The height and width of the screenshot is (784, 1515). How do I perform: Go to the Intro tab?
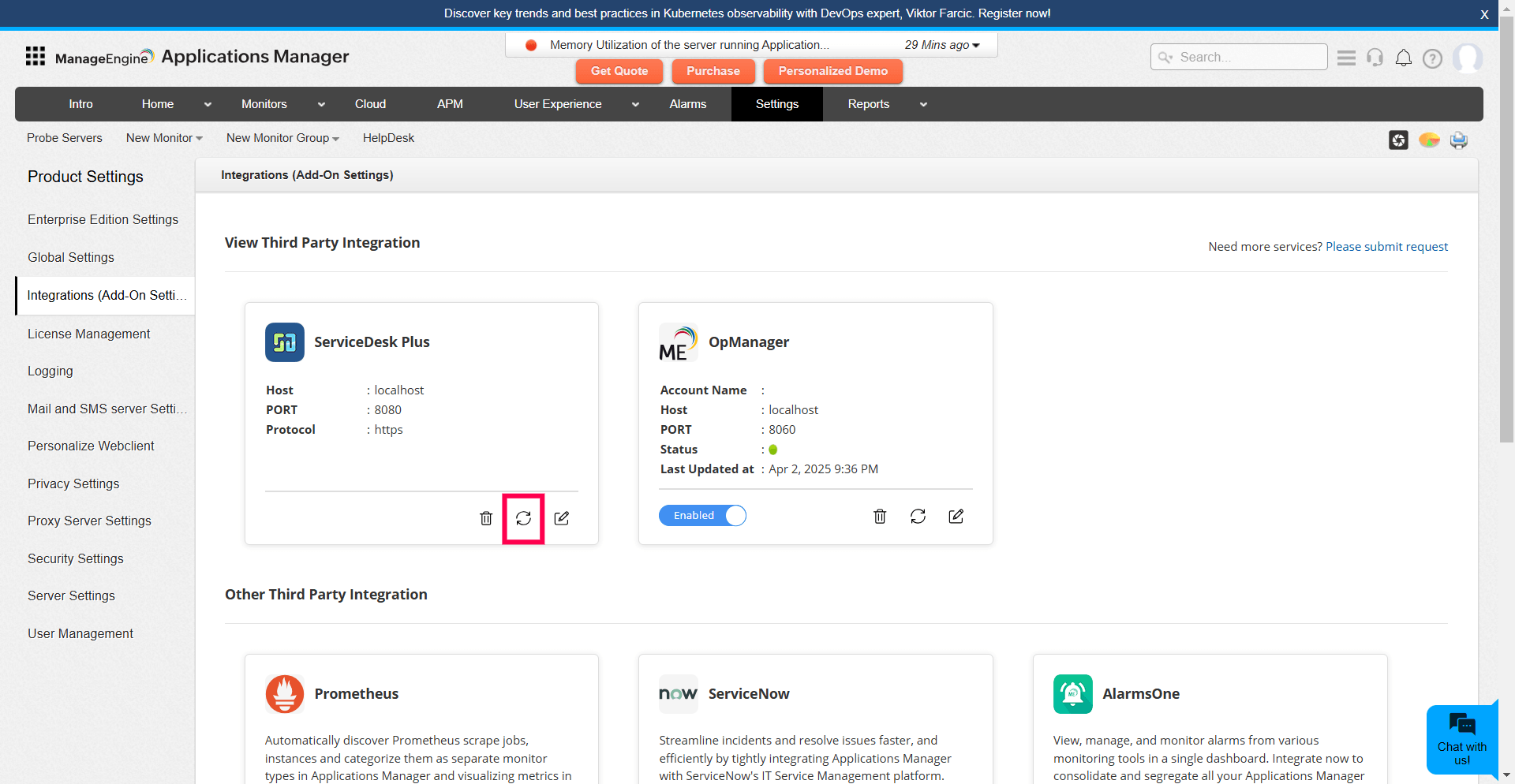80,104
